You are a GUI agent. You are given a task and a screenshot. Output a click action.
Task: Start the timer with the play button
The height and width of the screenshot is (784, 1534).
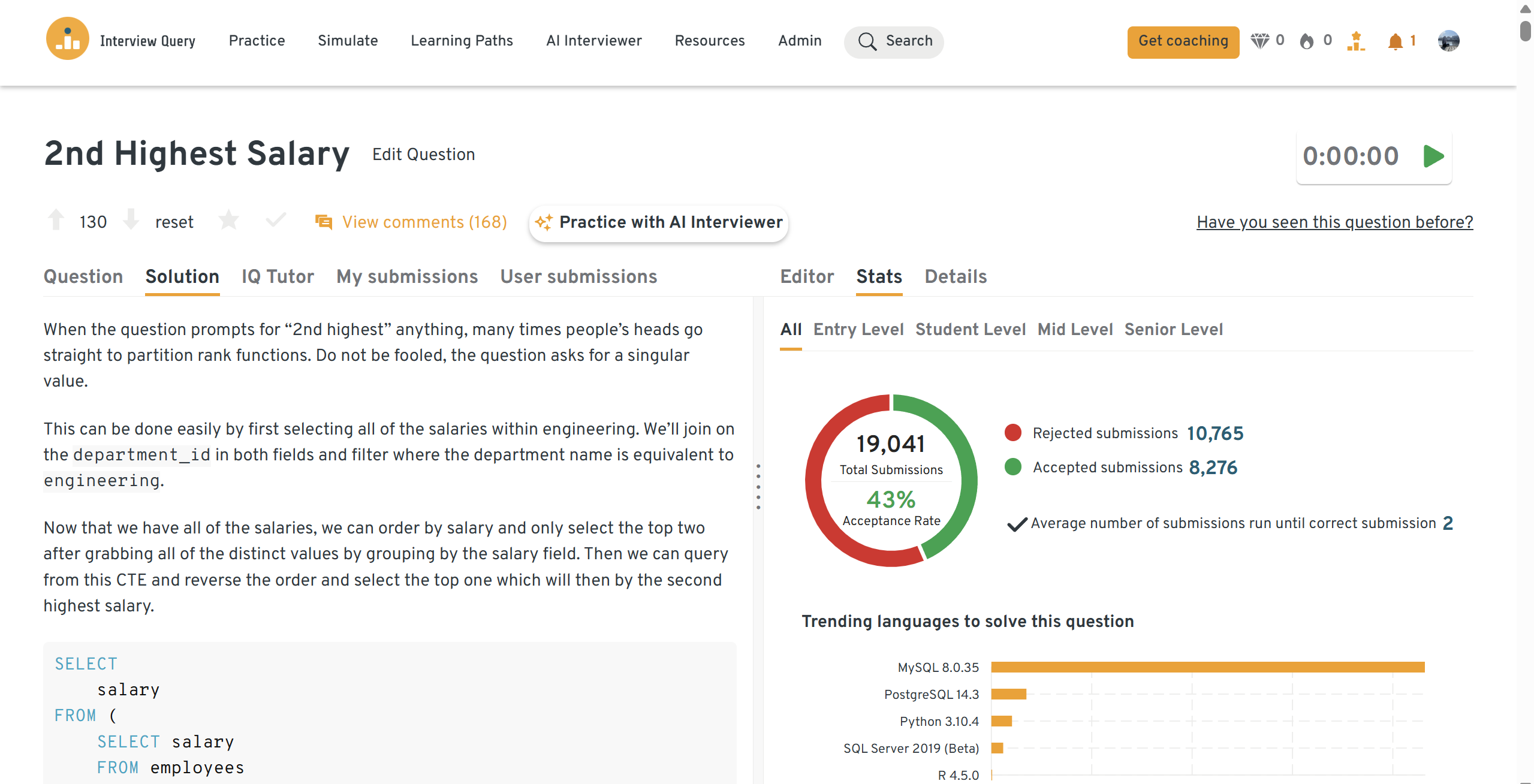pos(1433,156)
